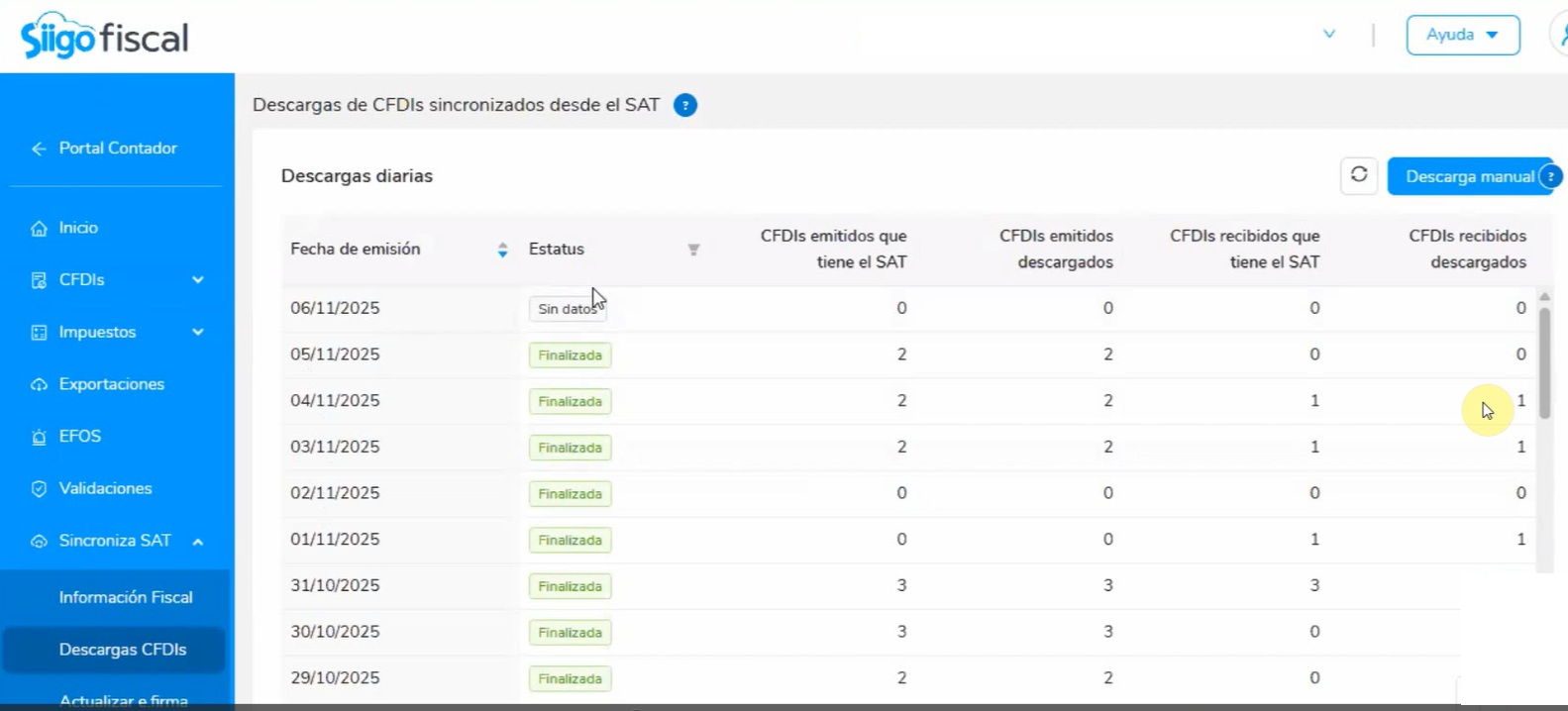Viewport: 1568px width, 711px height.
Task: Click the table's vertical scrollbar
Action: point(1544,362)
